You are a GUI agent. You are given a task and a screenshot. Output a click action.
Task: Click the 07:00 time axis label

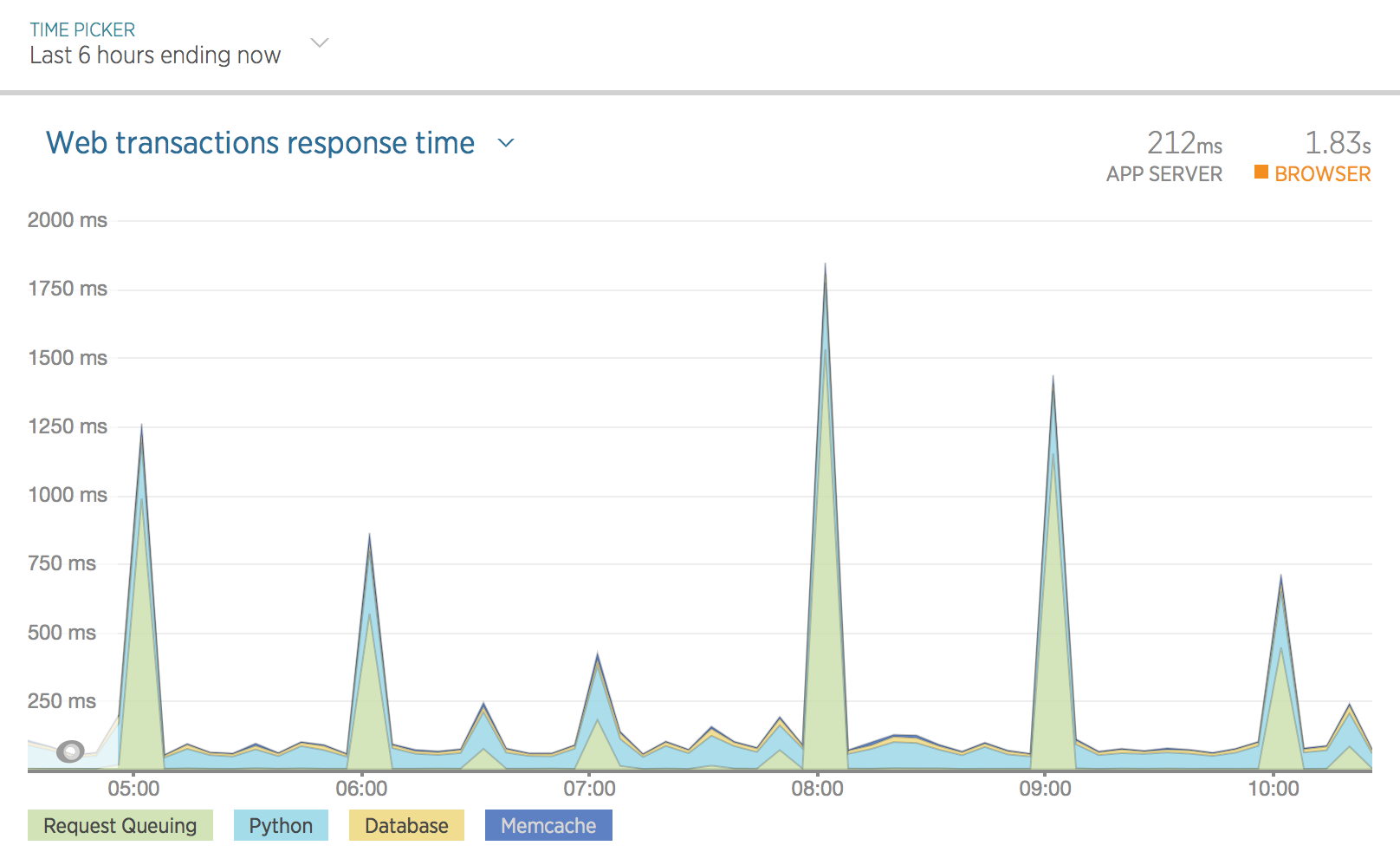point(589,789)
